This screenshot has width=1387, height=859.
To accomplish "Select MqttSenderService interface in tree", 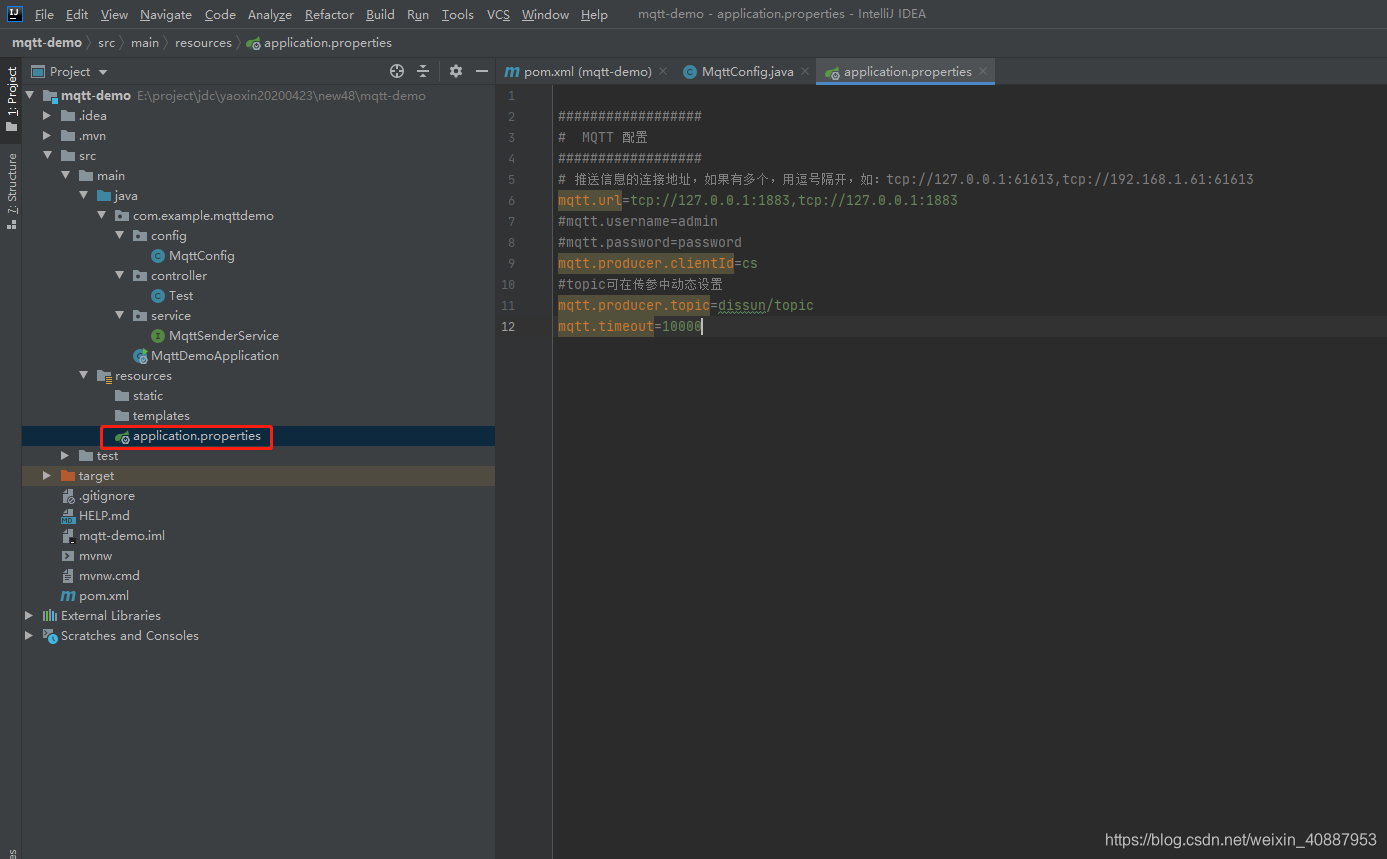I will 223,336.
